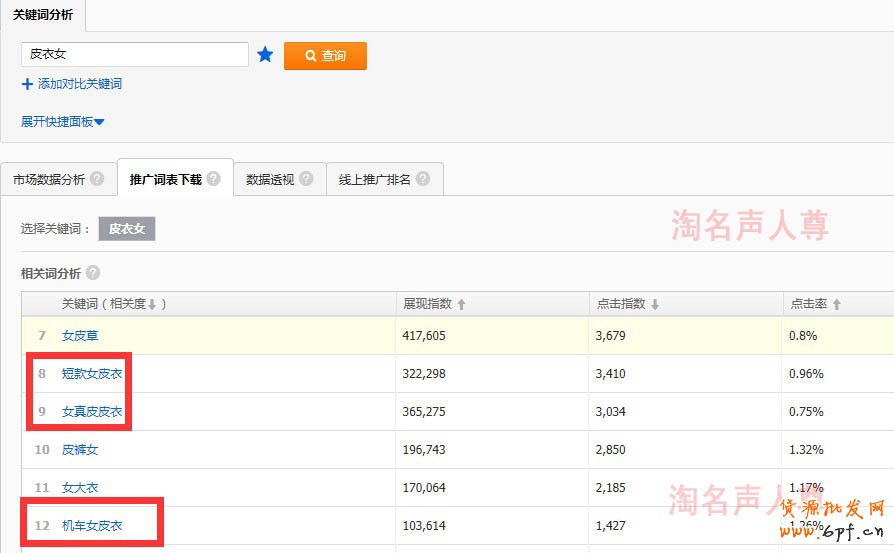Expand the 展开快捷面板 panel
This screenshot has width=894, height=553.
[x=63, y=122]
